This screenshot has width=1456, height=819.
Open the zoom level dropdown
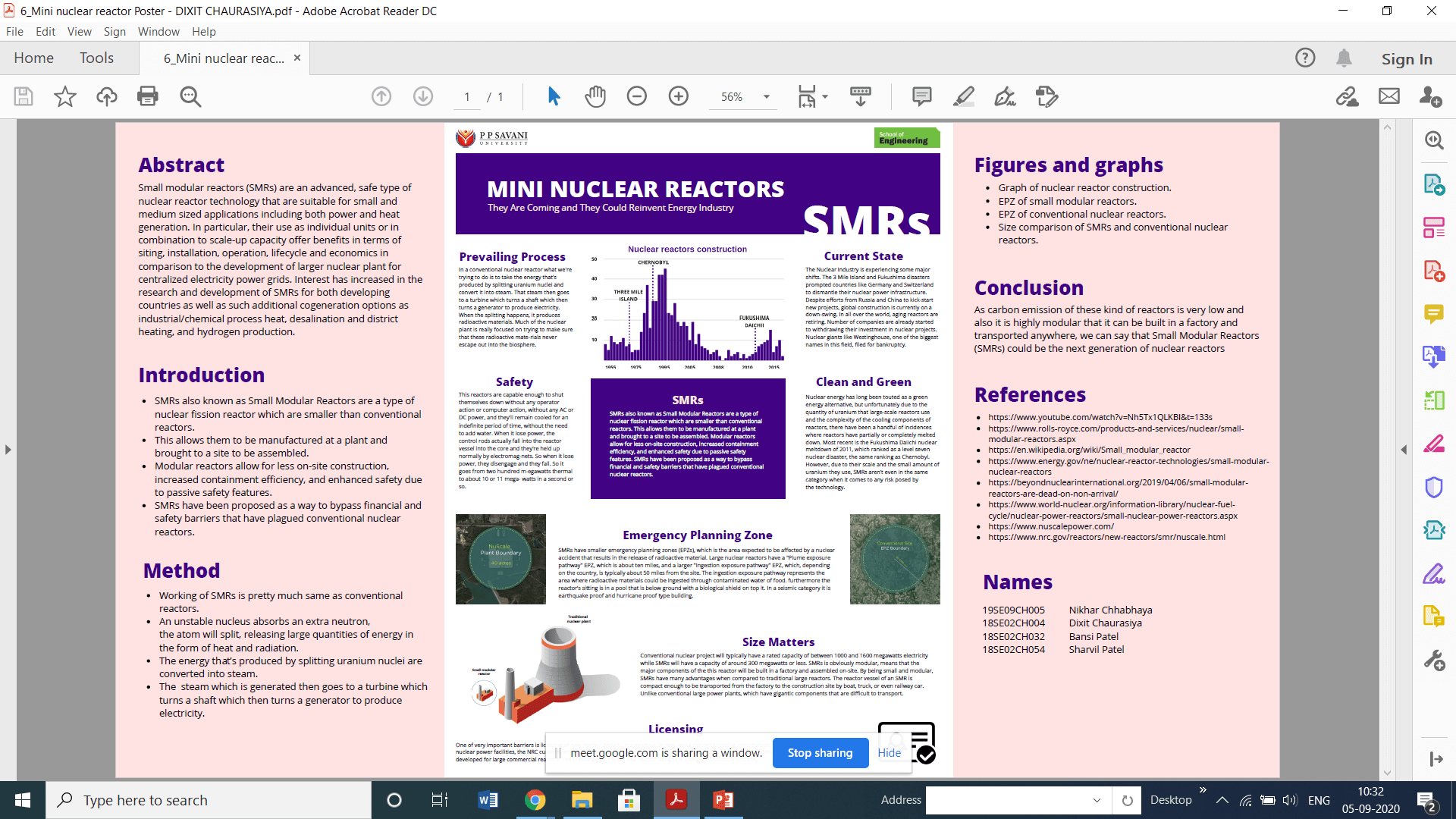point(767,96)
